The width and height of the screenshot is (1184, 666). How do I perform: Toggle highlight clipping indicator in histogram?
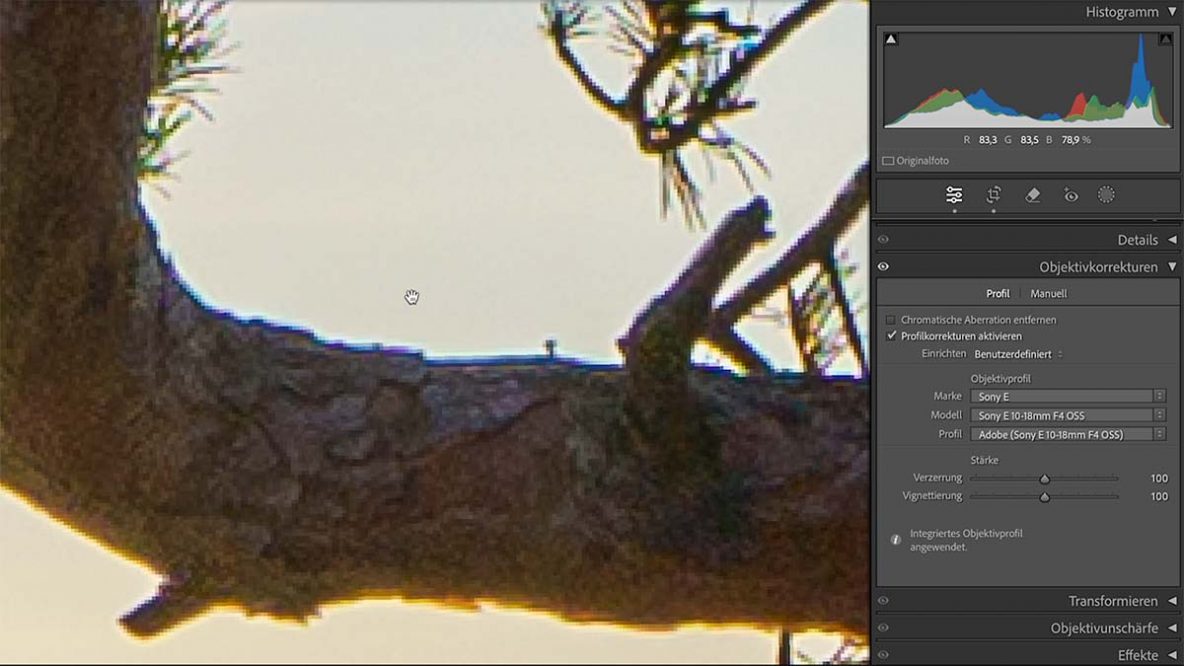point(1165,39)
